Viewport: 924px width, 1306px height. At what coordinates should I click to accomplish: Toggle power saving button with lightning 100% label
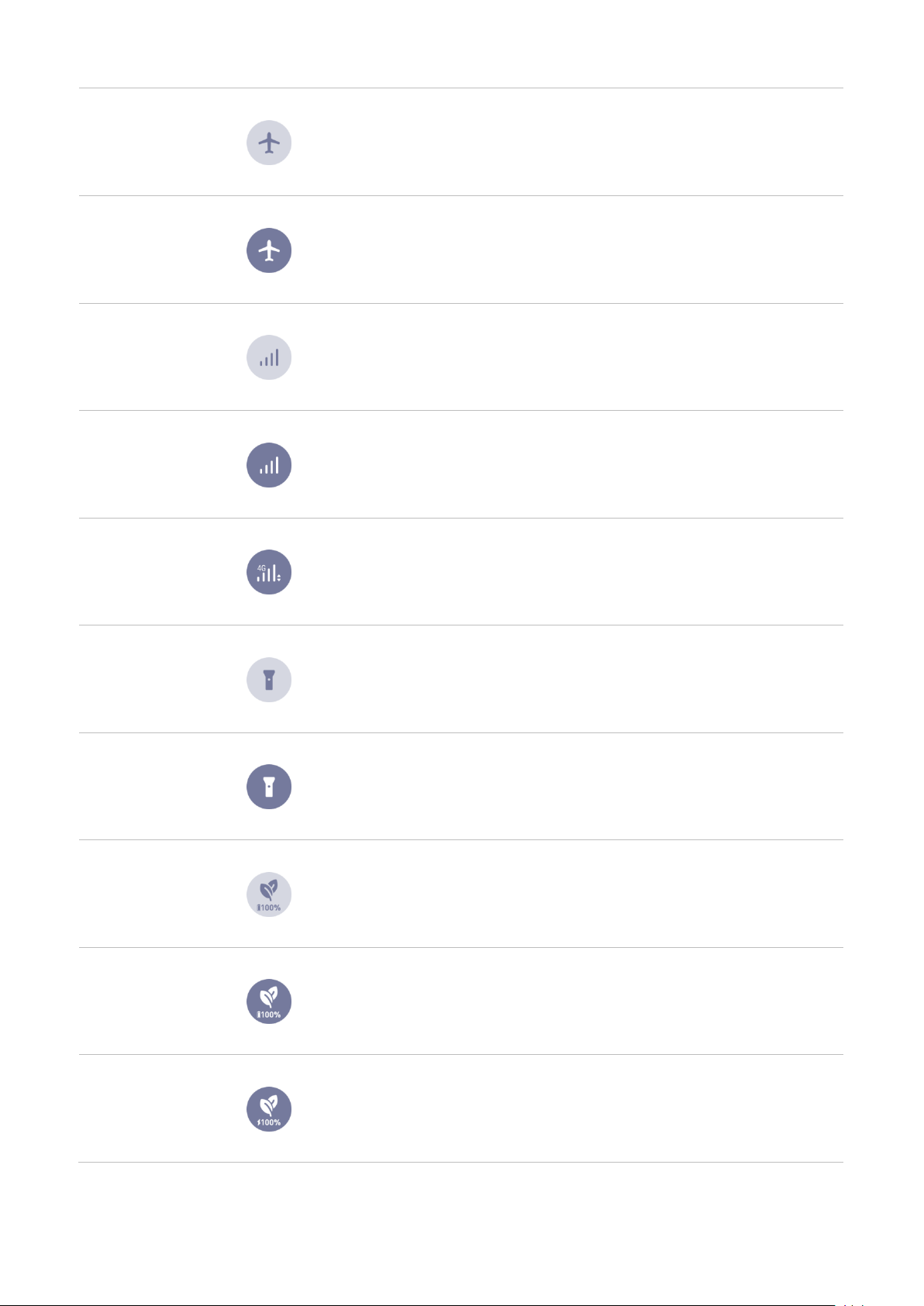(x=269, y=1109)
